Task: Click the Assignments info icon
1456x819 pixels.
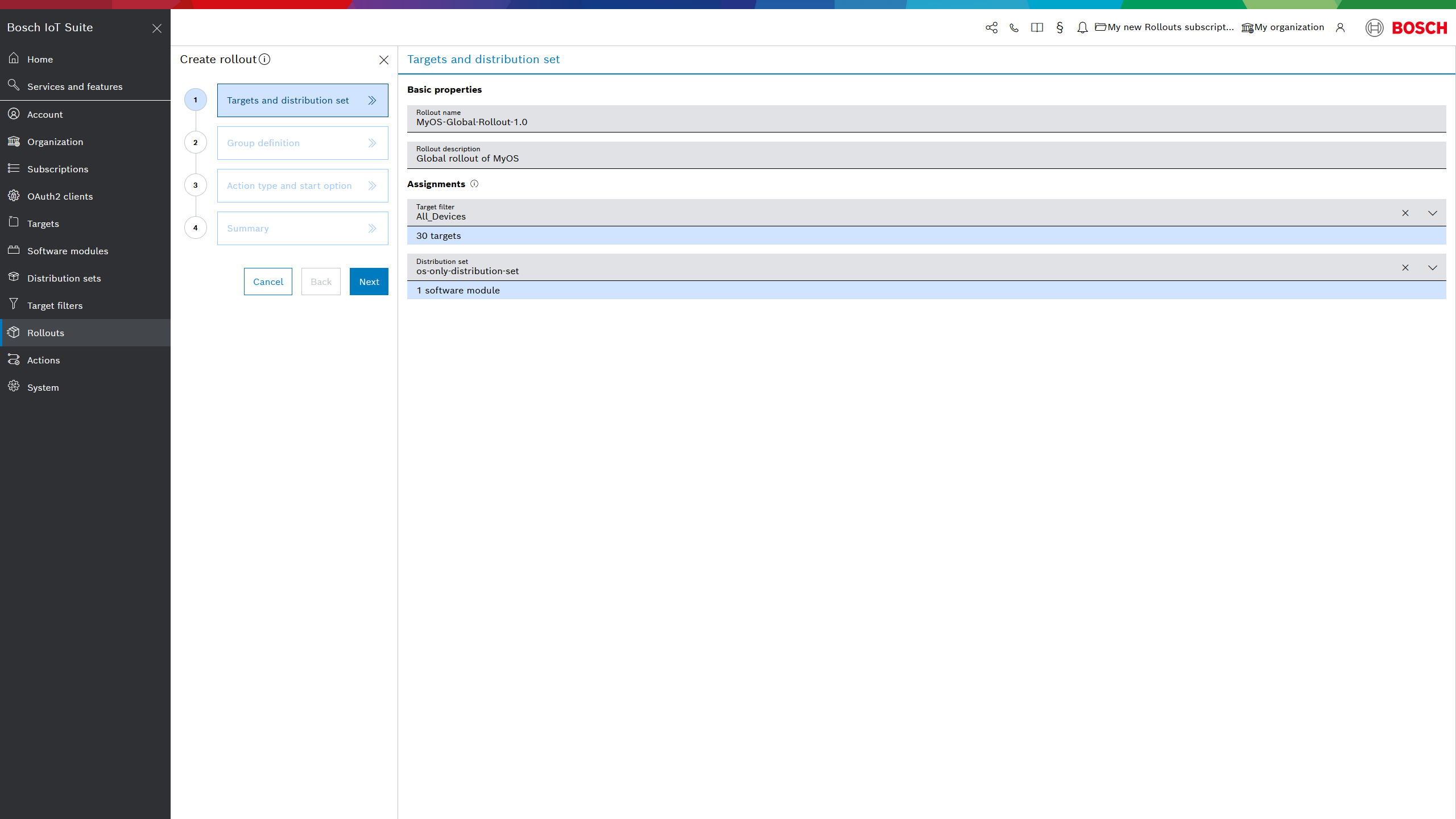Action: [474, 184]
